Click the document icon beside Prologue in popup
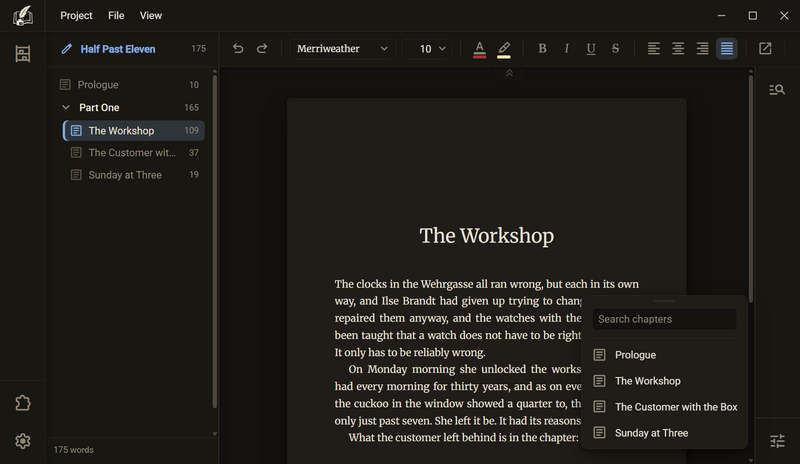The image size is (800, 464). pyautogui.click(x=599, y=355)
